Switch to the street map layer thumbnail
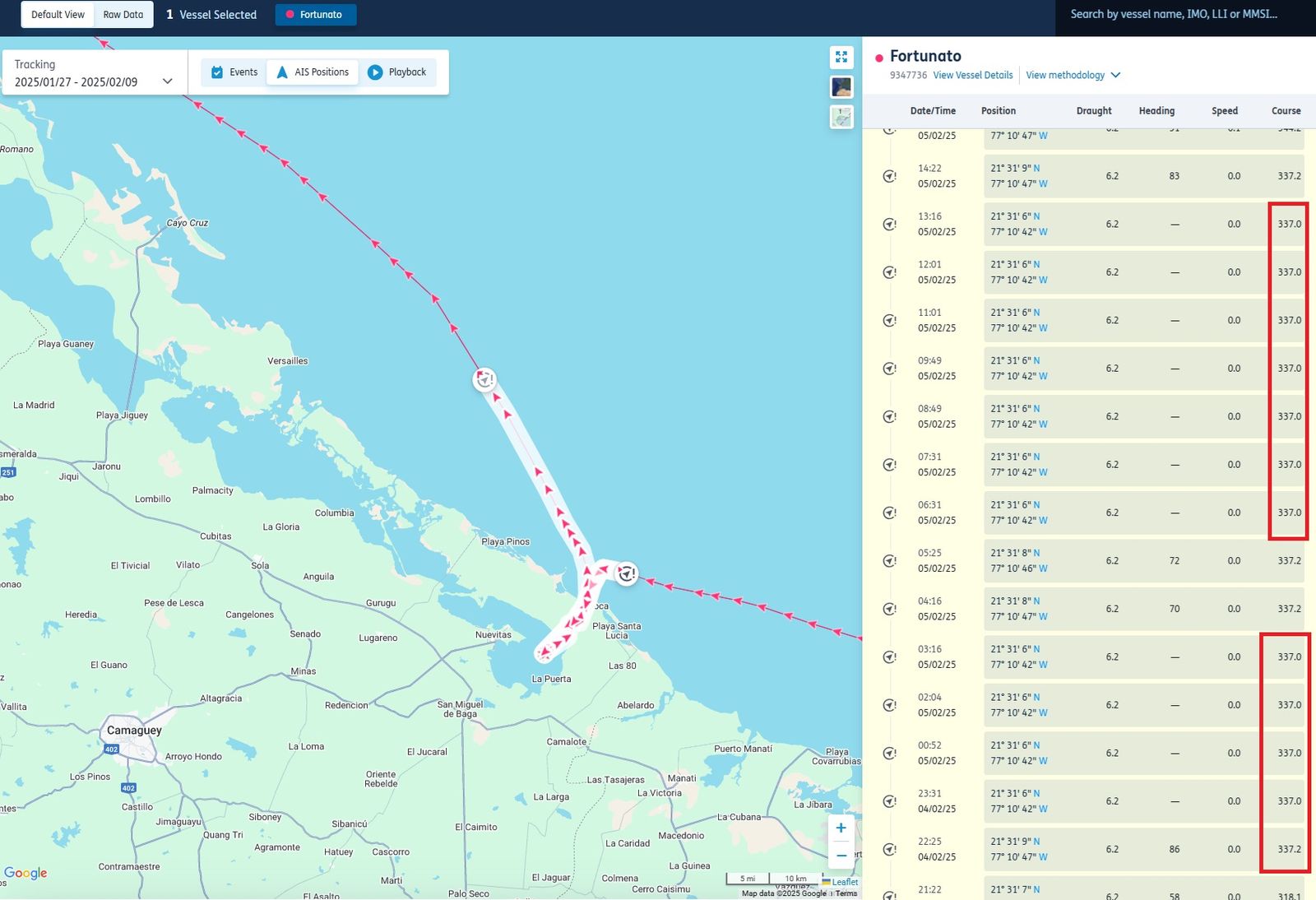 841,118
